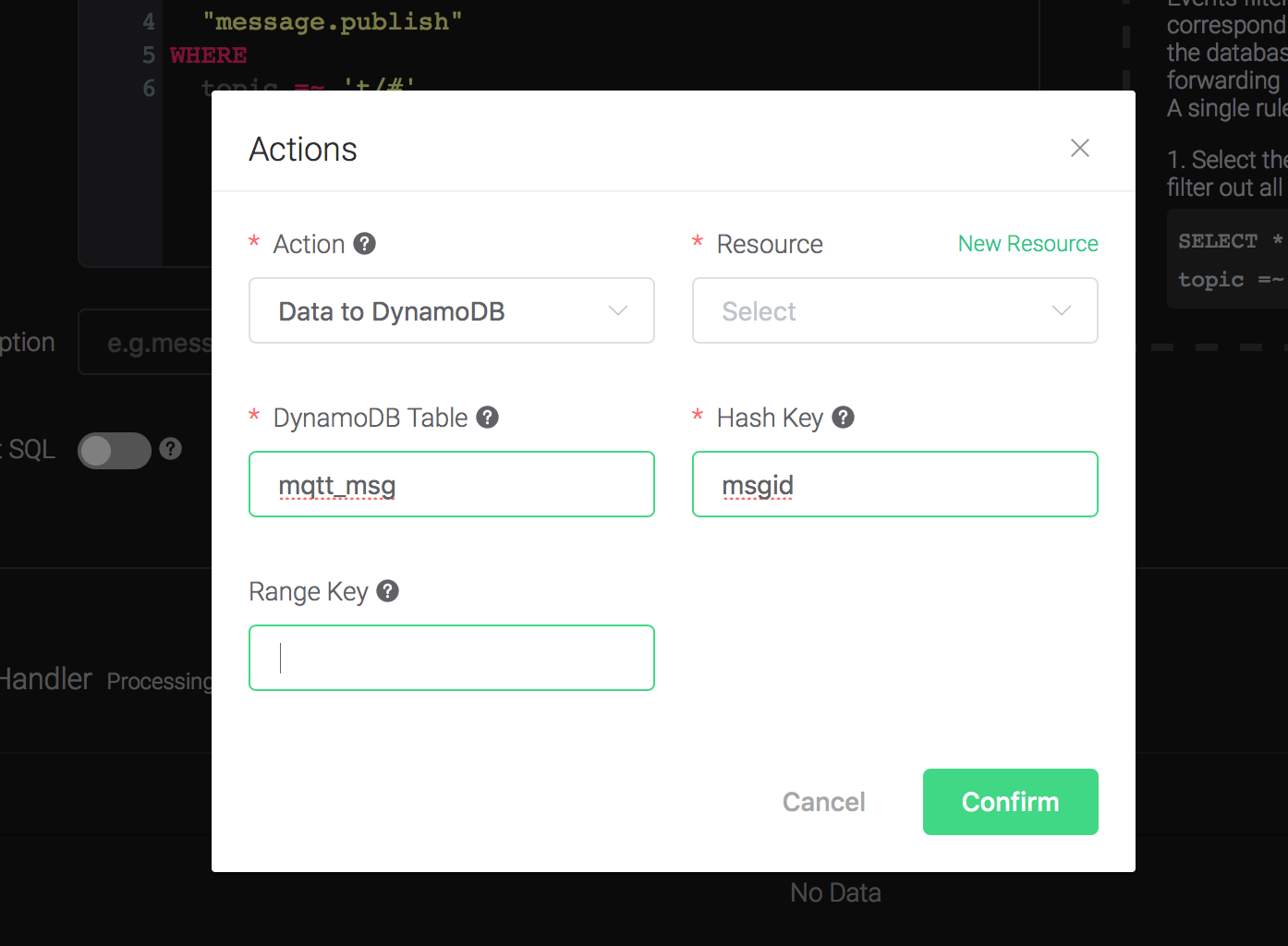Click into the empty Range Key input
This screenshot has height=946, width=1288.
click(451, 658)
